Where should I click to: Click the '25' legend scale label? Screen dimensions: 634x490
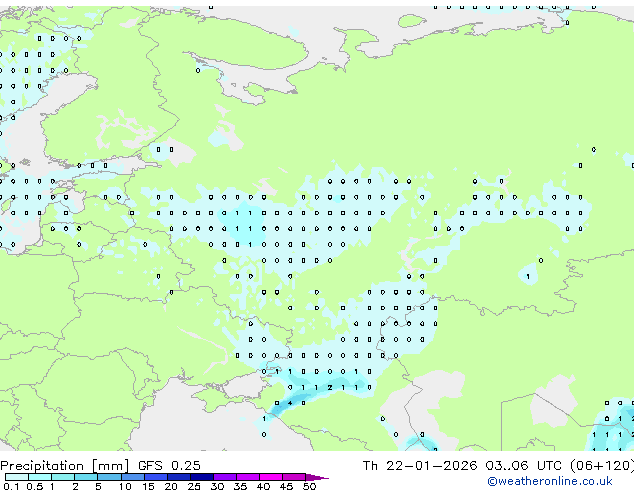[194, 486]
